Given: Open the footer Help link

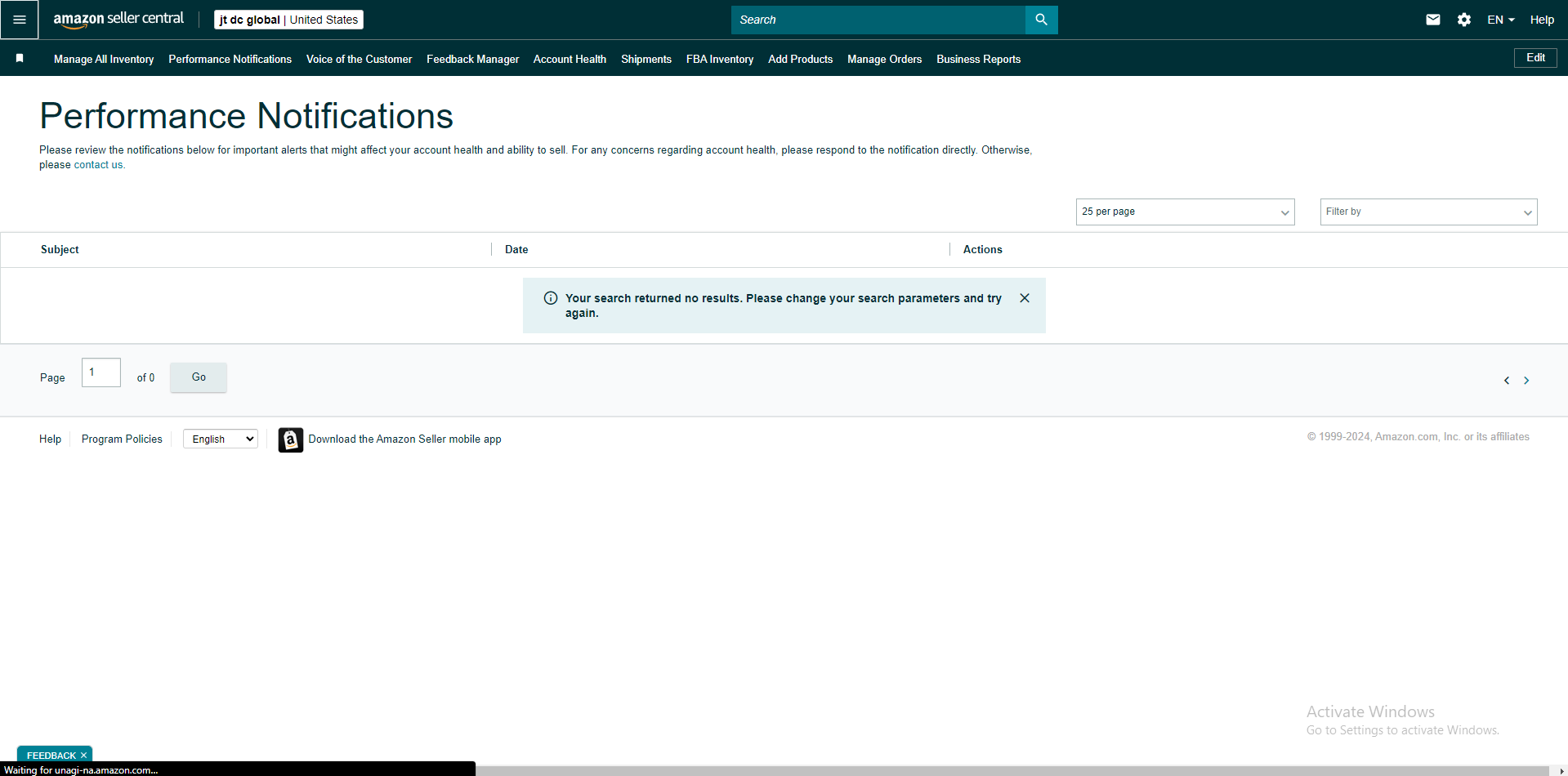Looking at the screenshot, I should coord(50,439).
